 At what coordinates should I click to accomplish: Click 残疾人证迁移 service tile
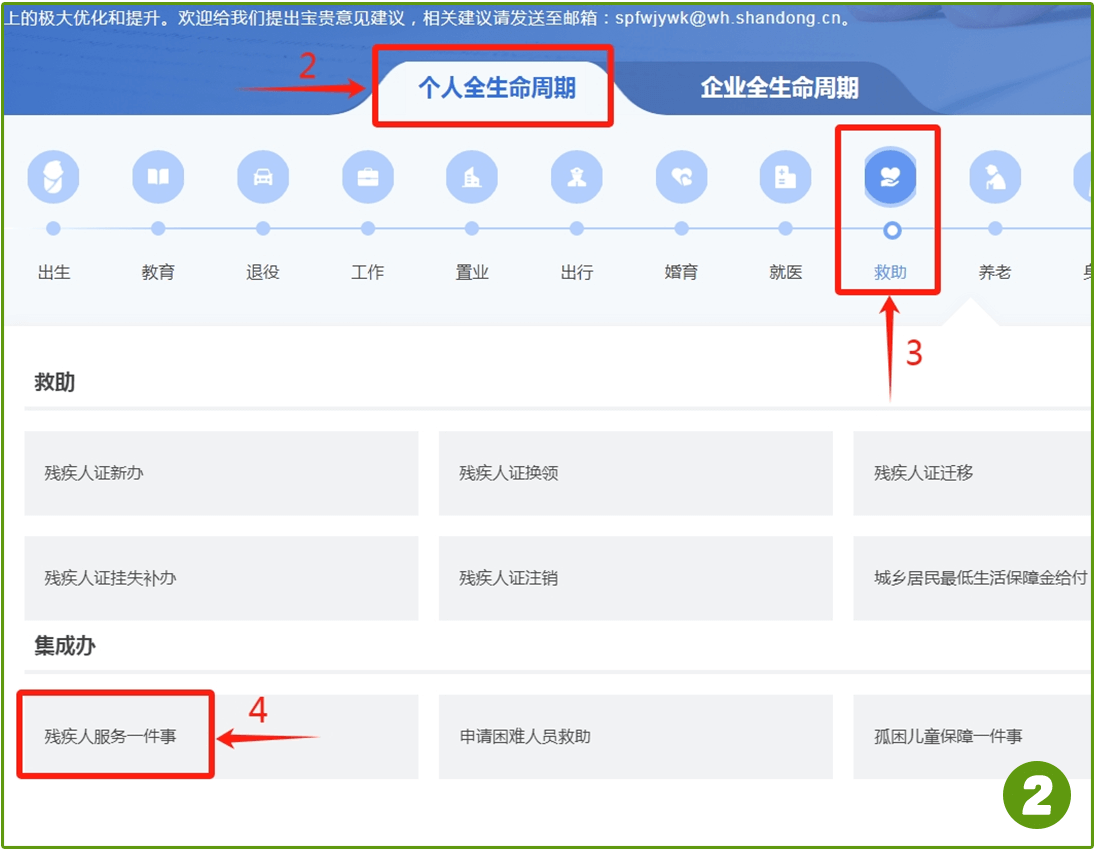(971, 473)
